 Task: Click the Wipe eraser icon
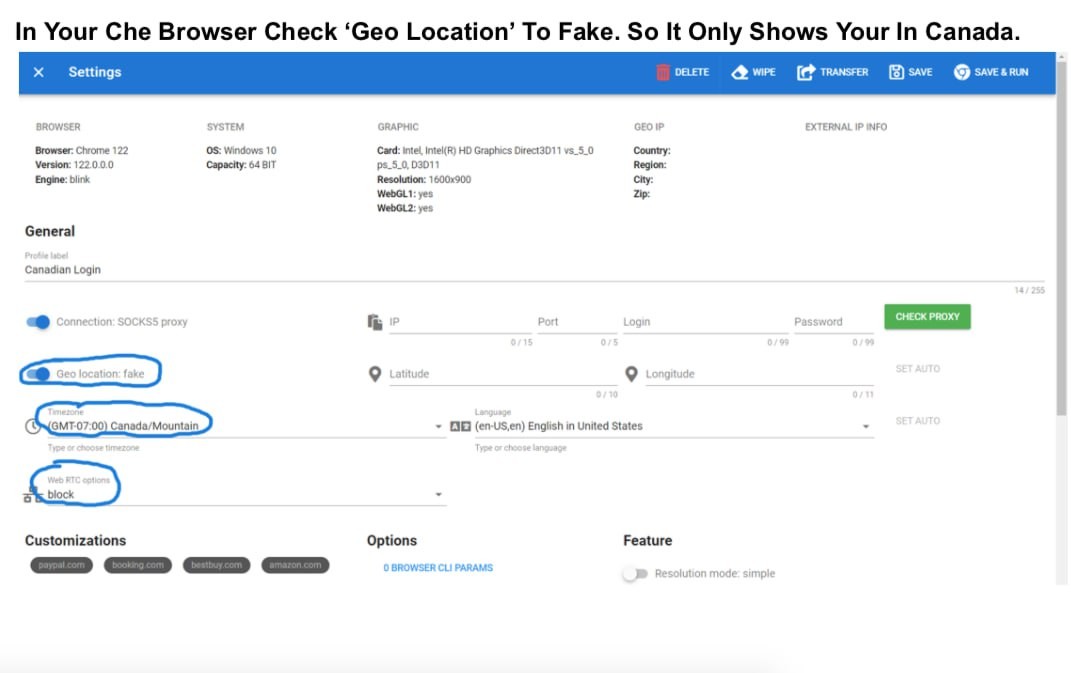point(740,72)
